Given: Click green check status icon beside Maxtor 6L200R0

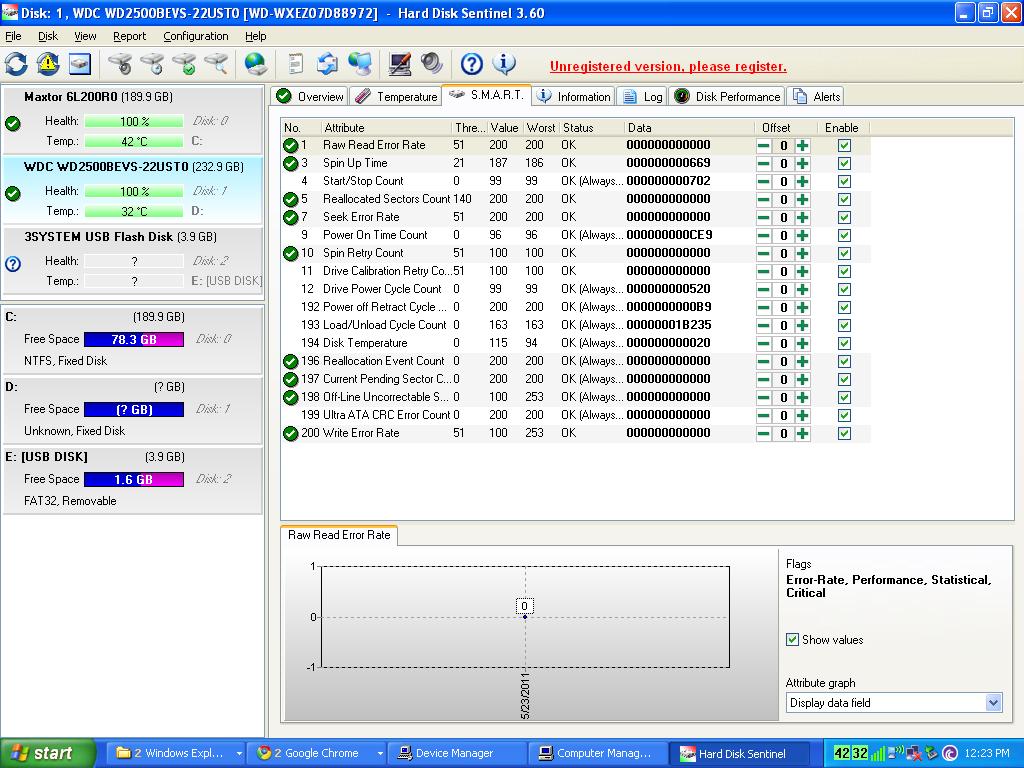Looking at the screenshot, I should point(12,123).
